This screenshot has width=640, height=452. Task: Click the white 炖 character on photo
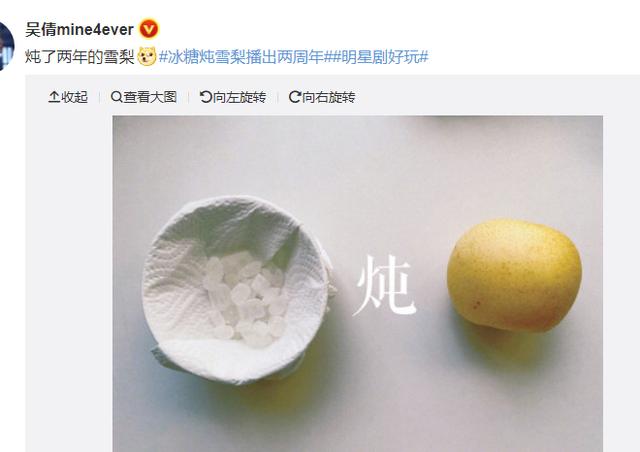coord(384,285)
